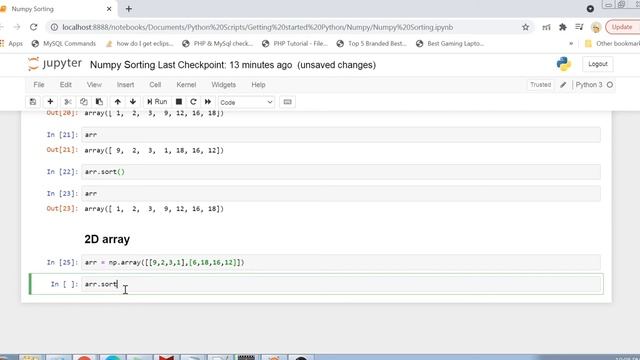This screenshot has height=360, width=640.
Task: Run the current cell
Action: coord(157,102)
